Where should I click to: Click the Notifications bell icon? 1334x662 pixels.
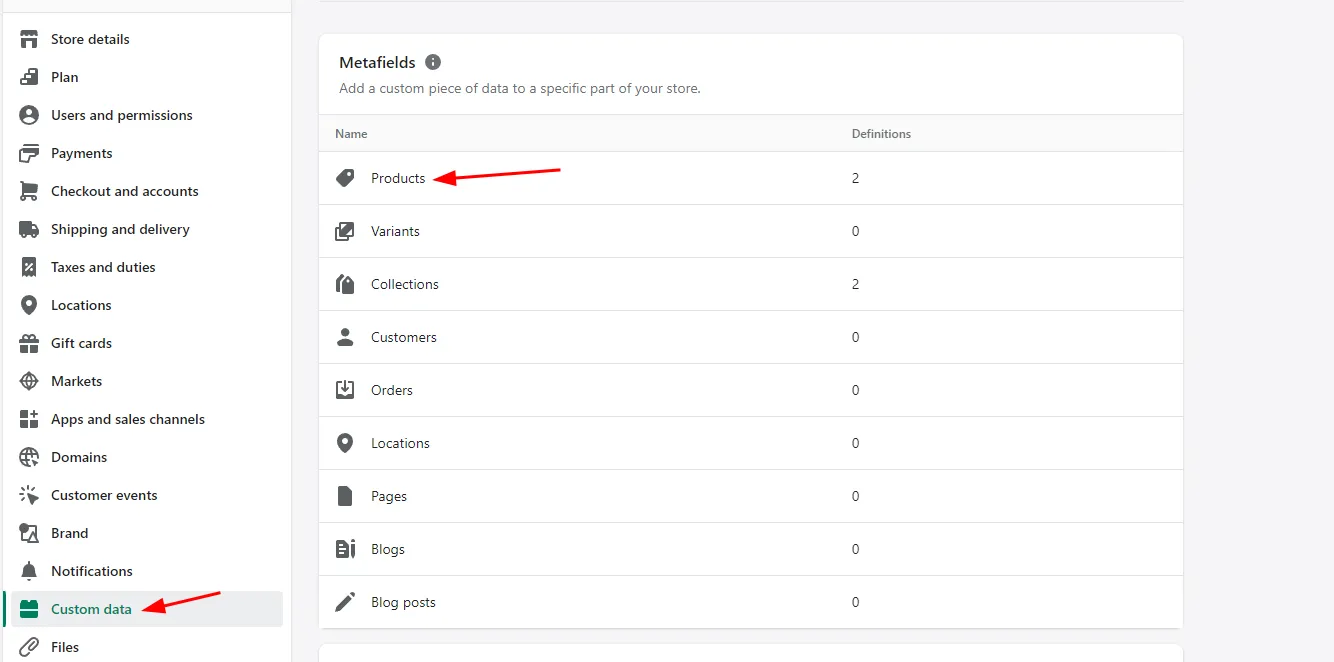(x=30, y=571)
